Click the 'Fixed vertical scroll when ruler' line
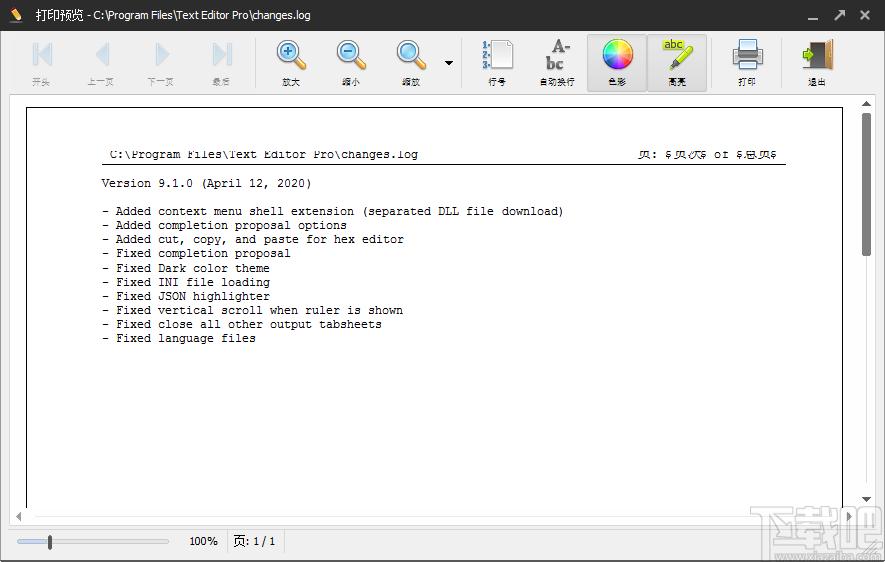 [252, 310]
